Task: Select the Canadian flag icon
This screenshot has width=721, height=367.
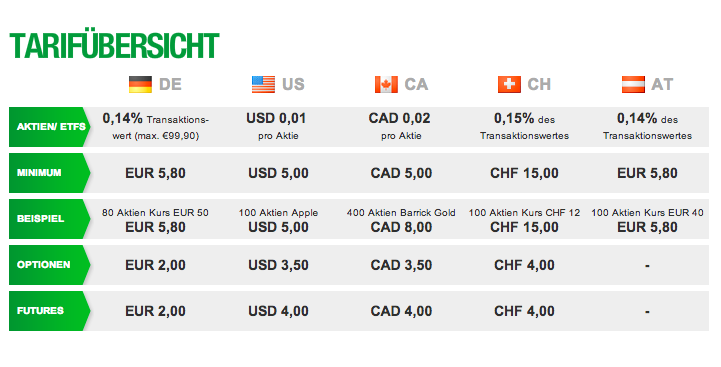Action: pyautogui.click(x=386, y=85)
